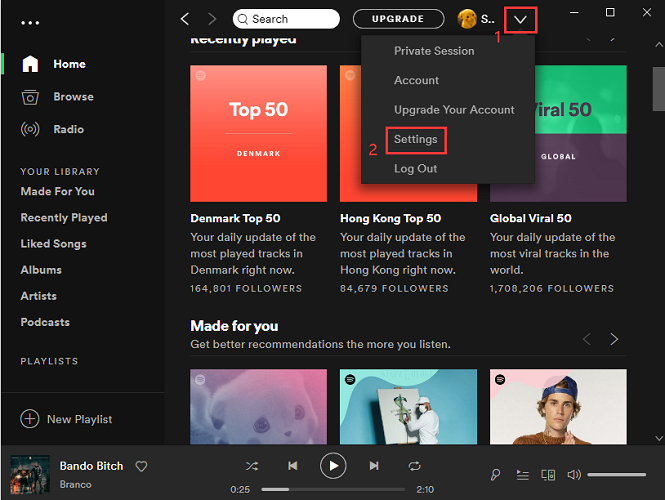The height and width of the screenshot is (500, 665).
Task: Open the play queue
Action: coord(522,475)
